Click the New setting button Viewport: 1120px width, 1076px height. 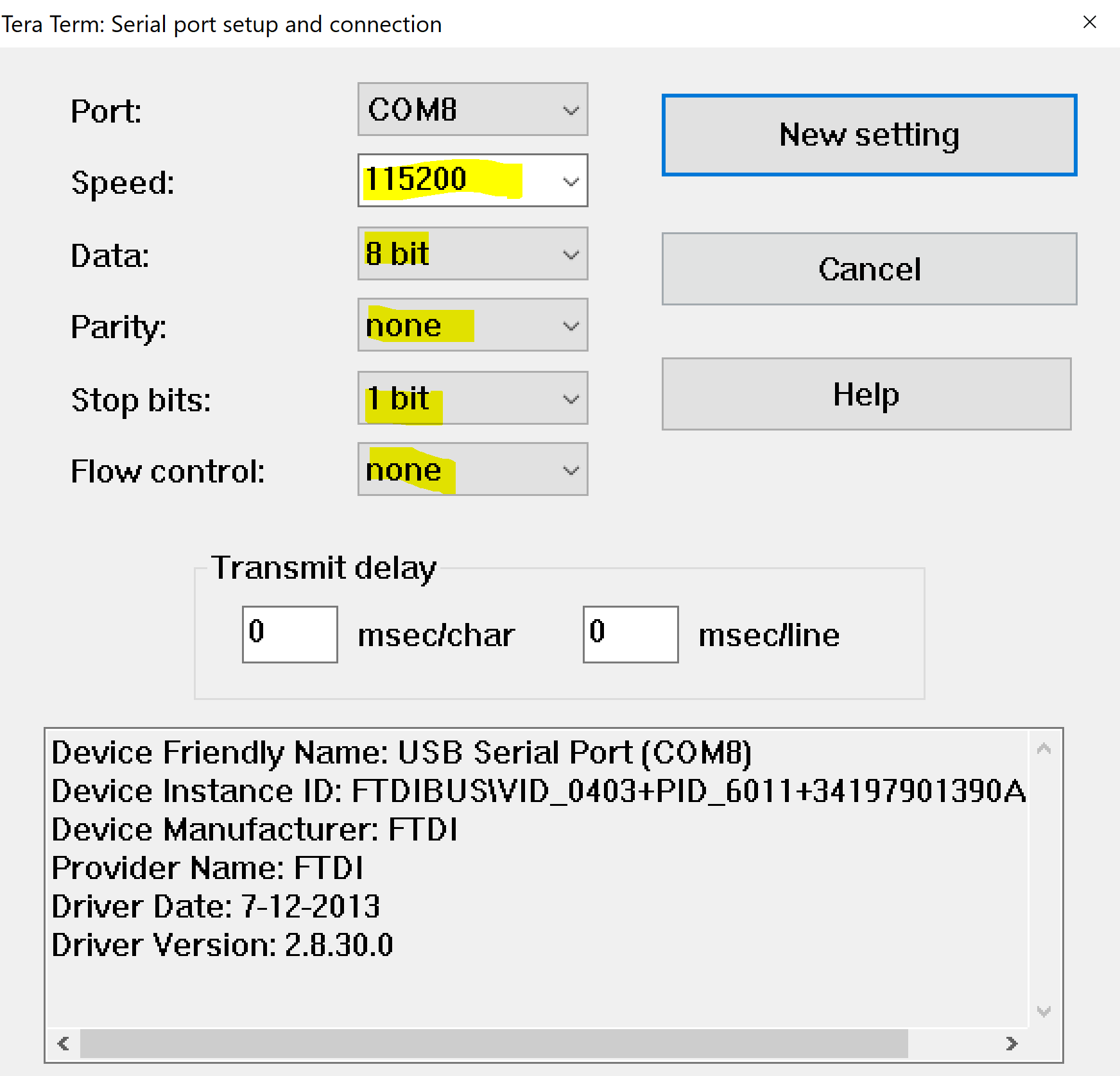pyautogui.click(x=869, y=135)
